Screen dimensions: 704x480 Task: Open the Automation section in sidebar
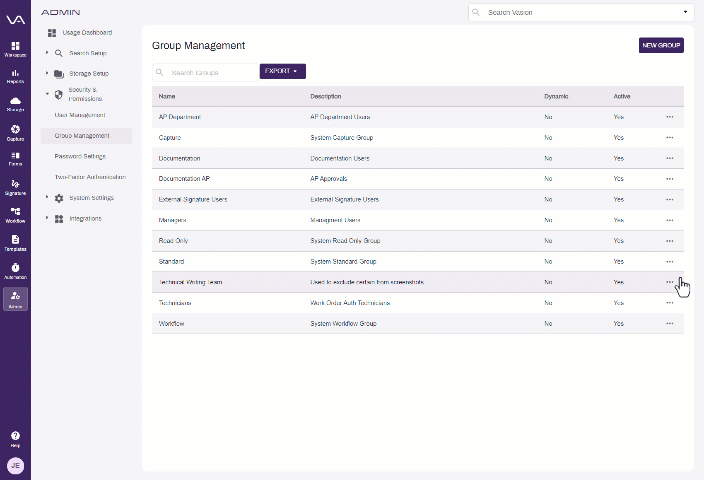(15, 271)
